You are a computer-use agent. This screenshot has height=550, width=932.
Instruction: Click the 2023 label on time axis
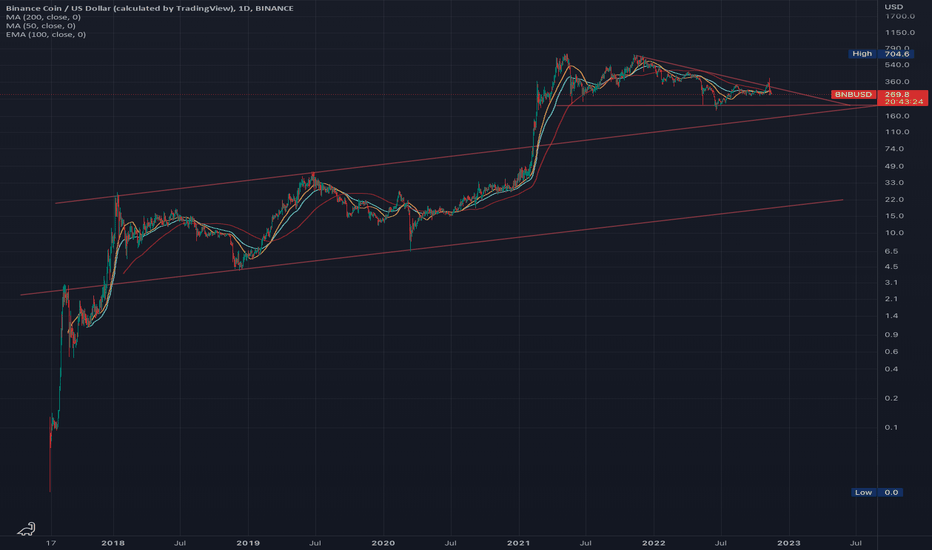point(789,543)
